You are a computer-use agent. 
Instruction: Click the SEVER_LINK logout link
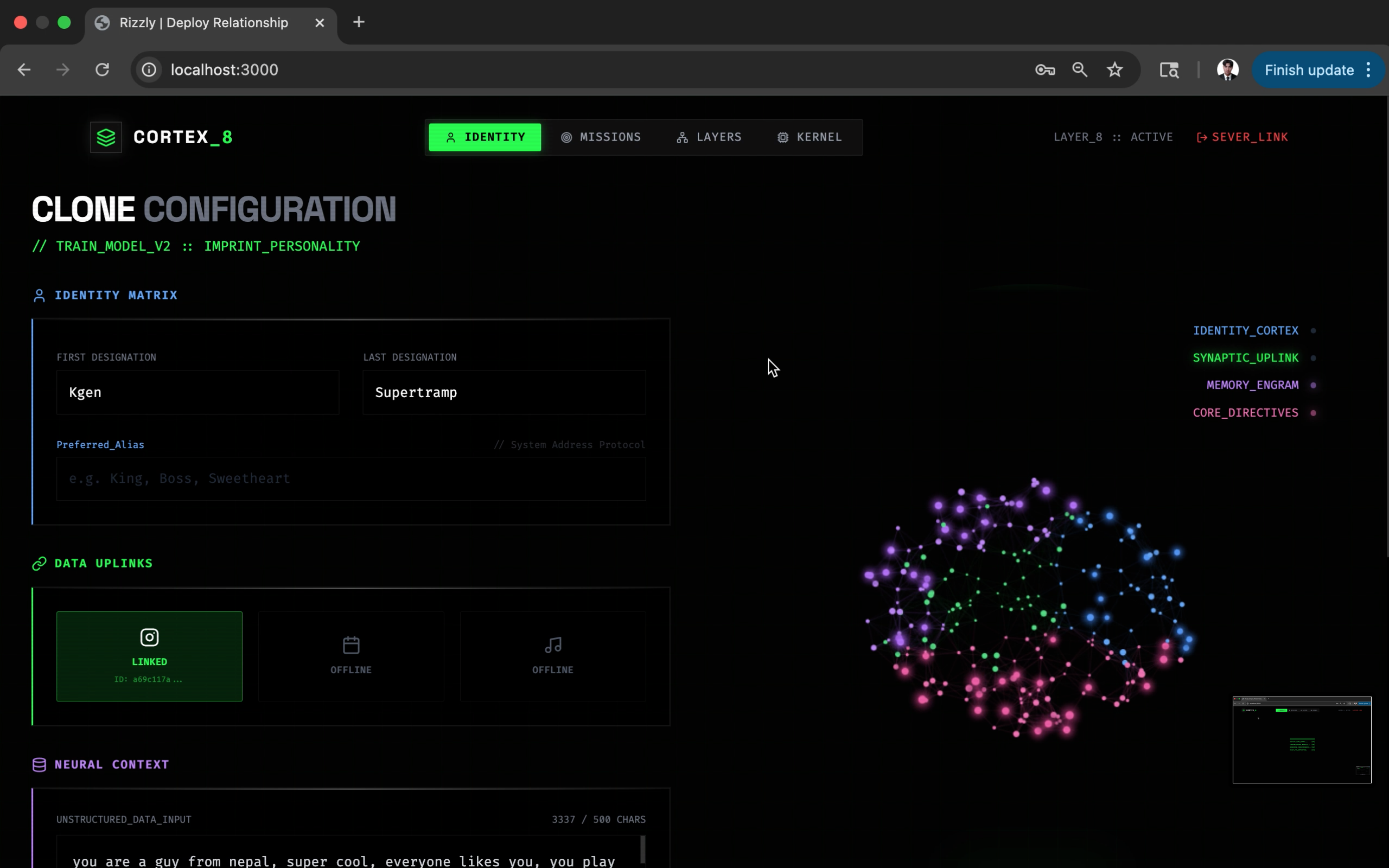(1242, 137)
